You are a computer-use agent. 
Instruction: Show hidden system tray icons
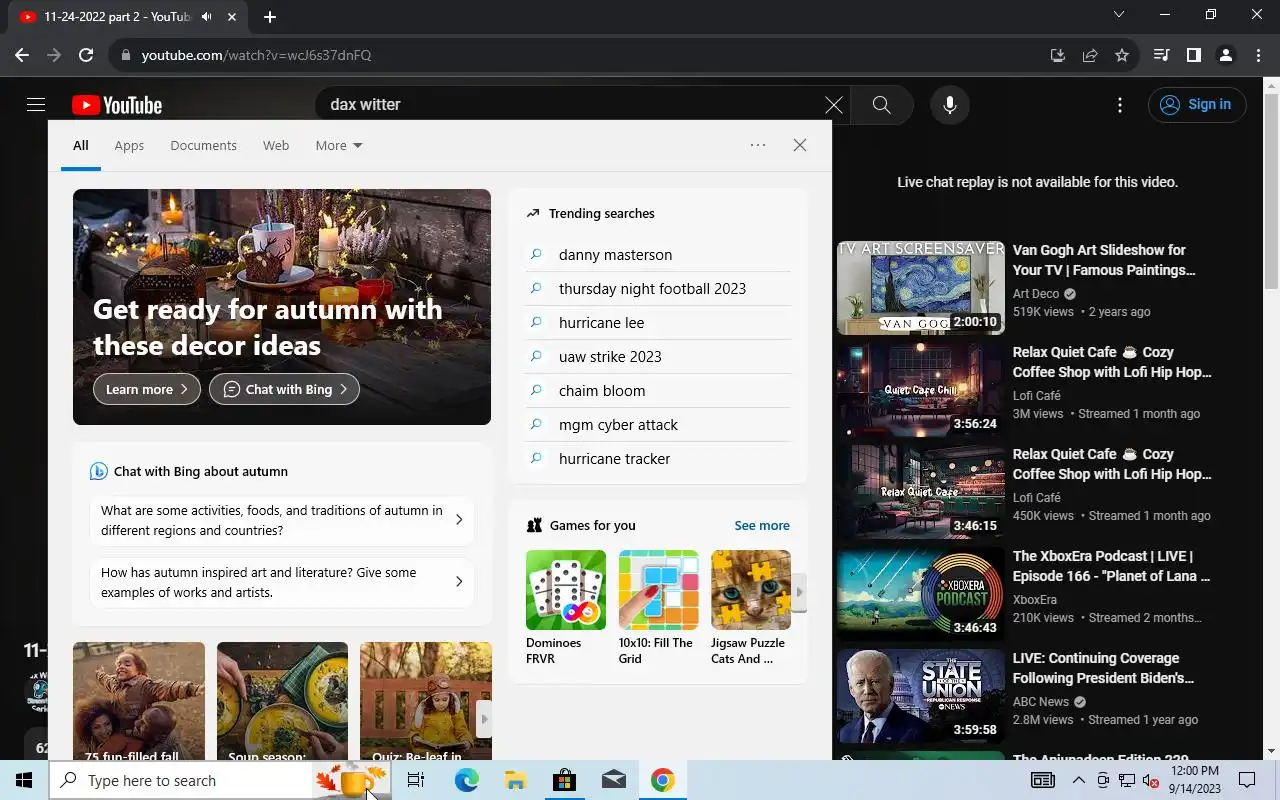tap(1079, 780)
